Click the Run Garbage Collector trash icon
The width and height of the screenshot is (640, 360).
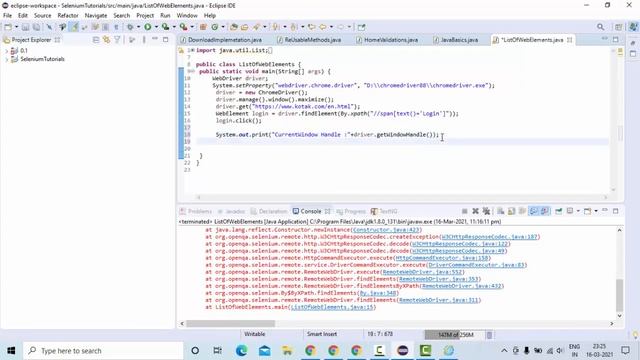489,335
